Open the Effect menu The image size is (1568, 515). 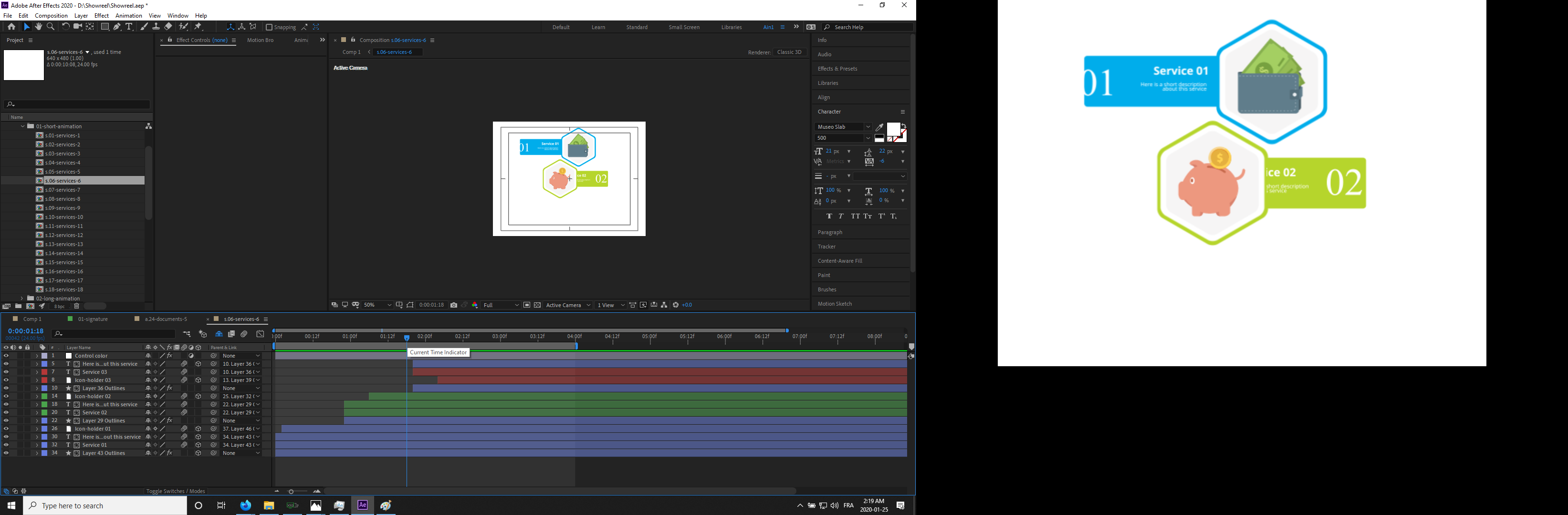tap(102, 16)
